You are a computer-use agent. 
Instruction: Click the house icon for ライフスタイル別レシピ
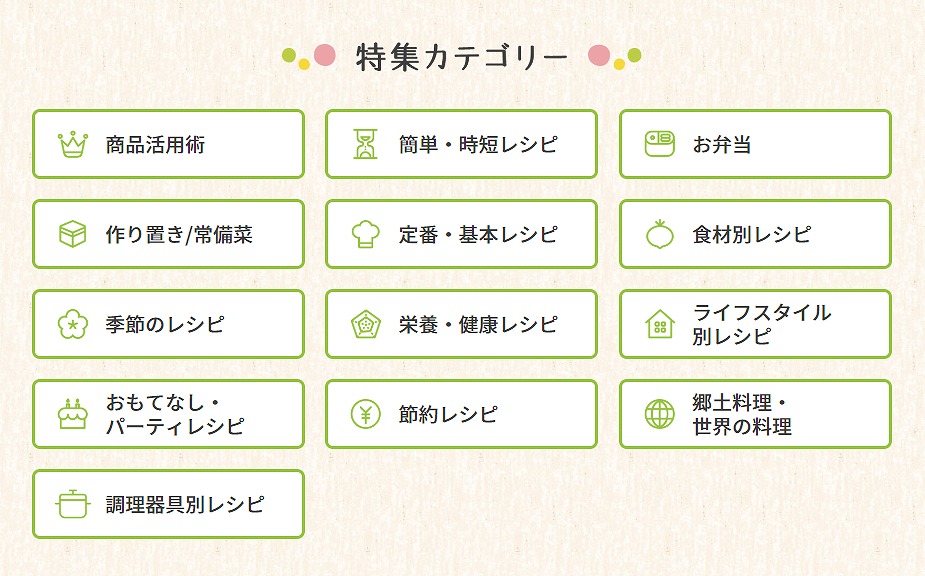pos(660,325)
